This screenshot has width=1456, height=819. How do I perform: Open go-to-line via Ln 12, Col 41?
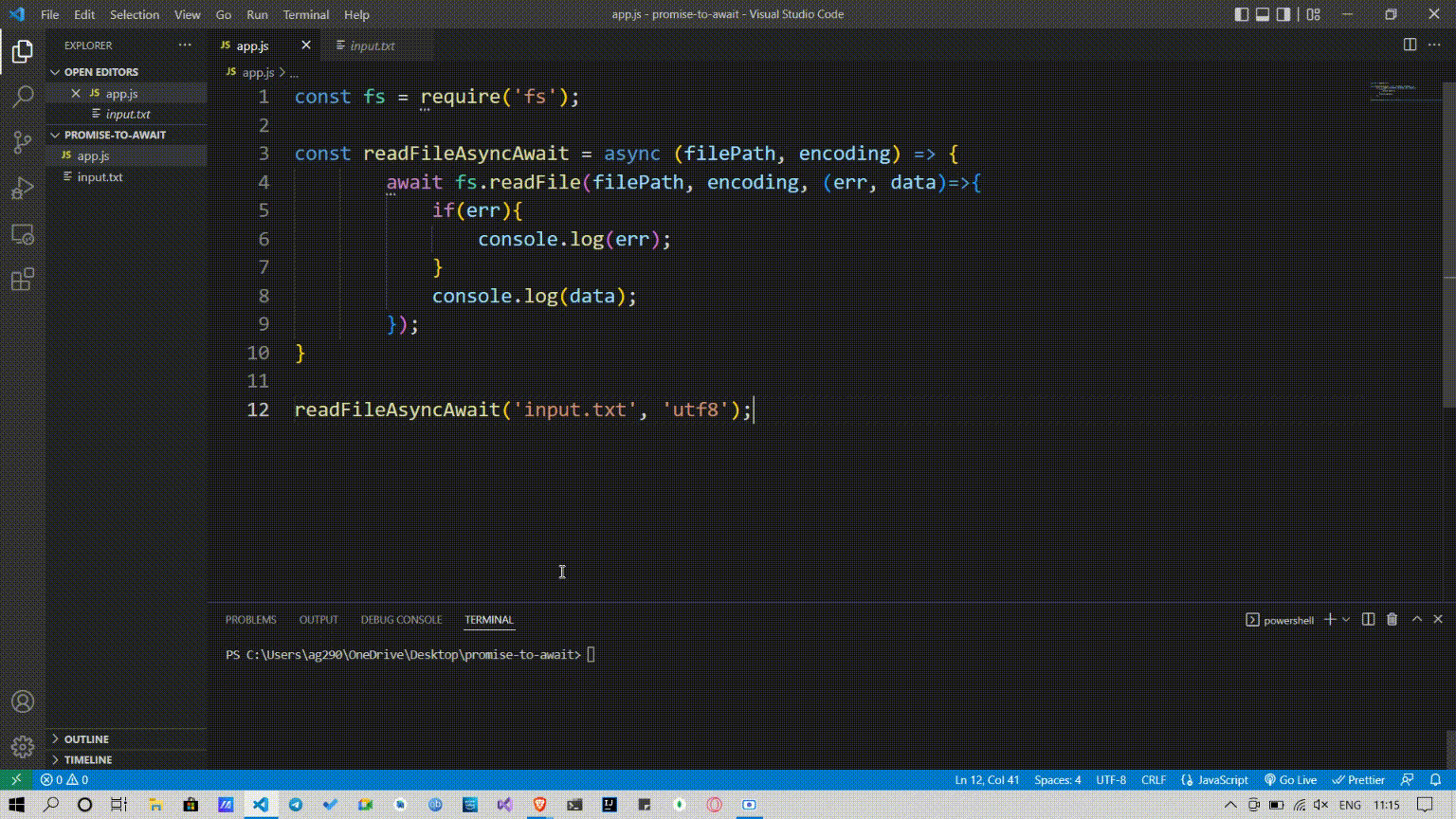pyautogui.click(x=987, y=779)
